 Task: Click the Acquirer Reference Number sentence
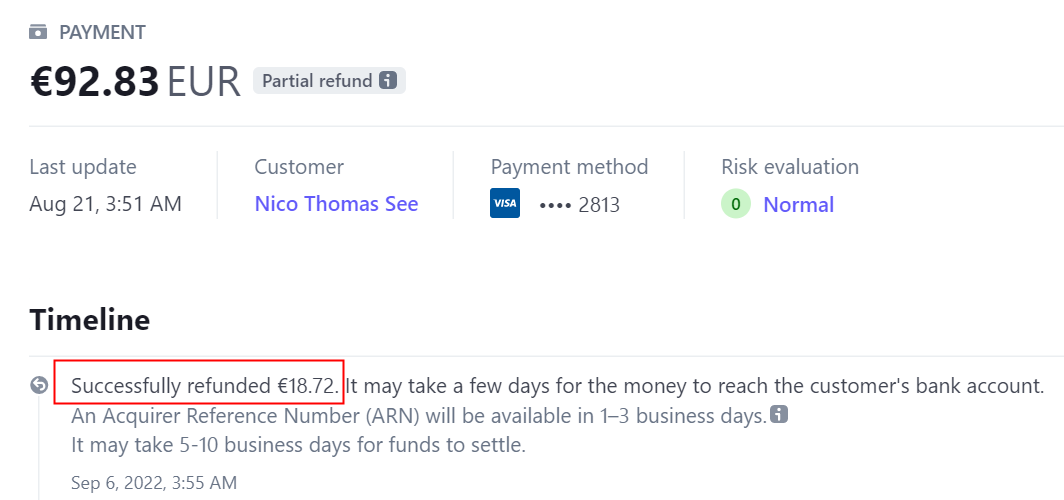tap(418, 414)
